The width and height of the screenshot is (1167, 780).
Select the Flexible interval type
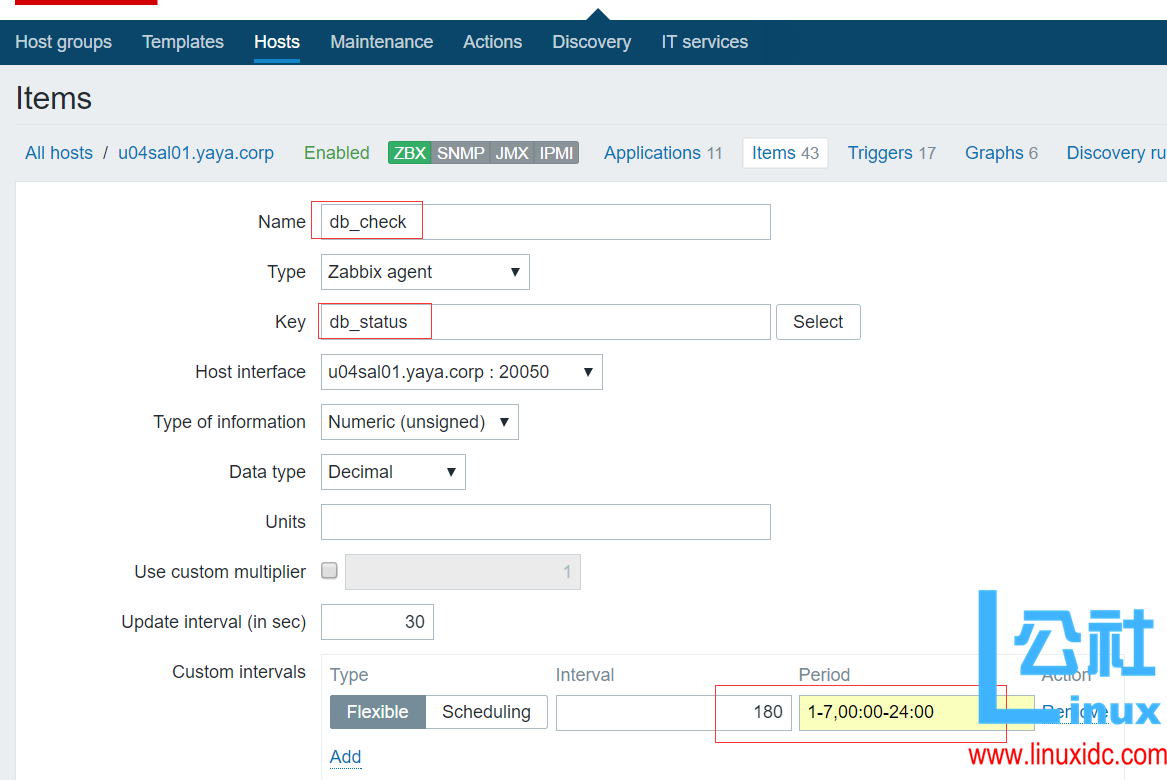tap(377, 712)
